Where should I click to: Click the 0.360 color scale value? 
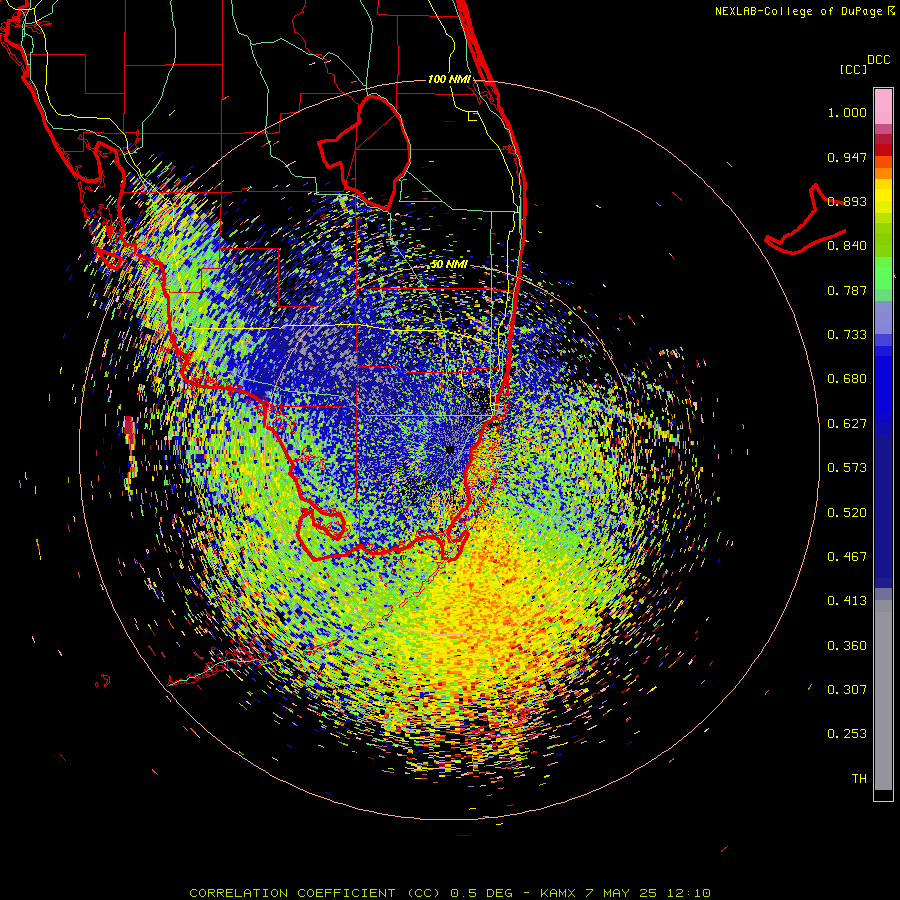pos(847,646)
